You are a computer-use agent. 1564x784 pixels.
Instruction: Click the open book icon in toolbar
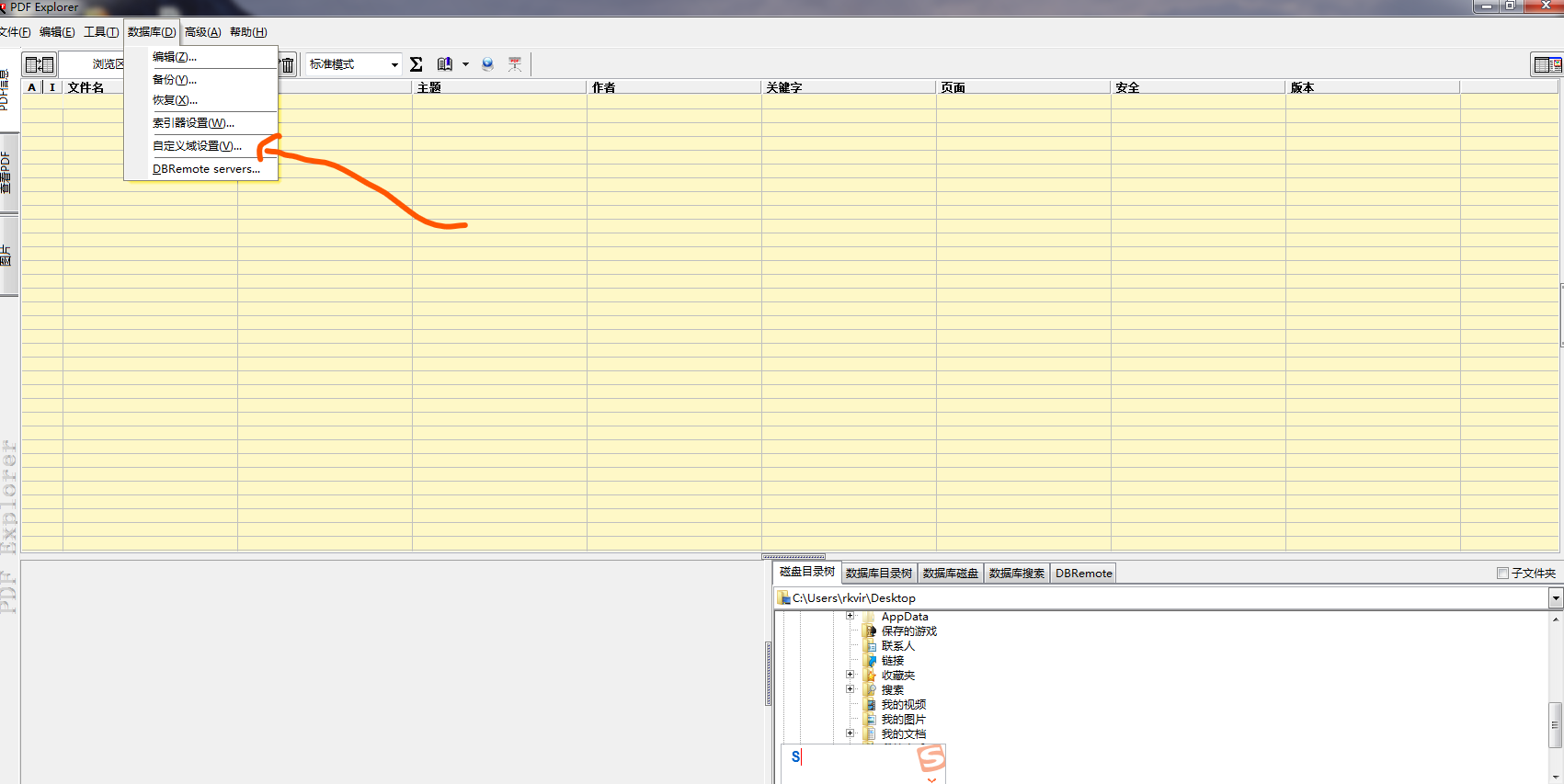coord(445,64)
